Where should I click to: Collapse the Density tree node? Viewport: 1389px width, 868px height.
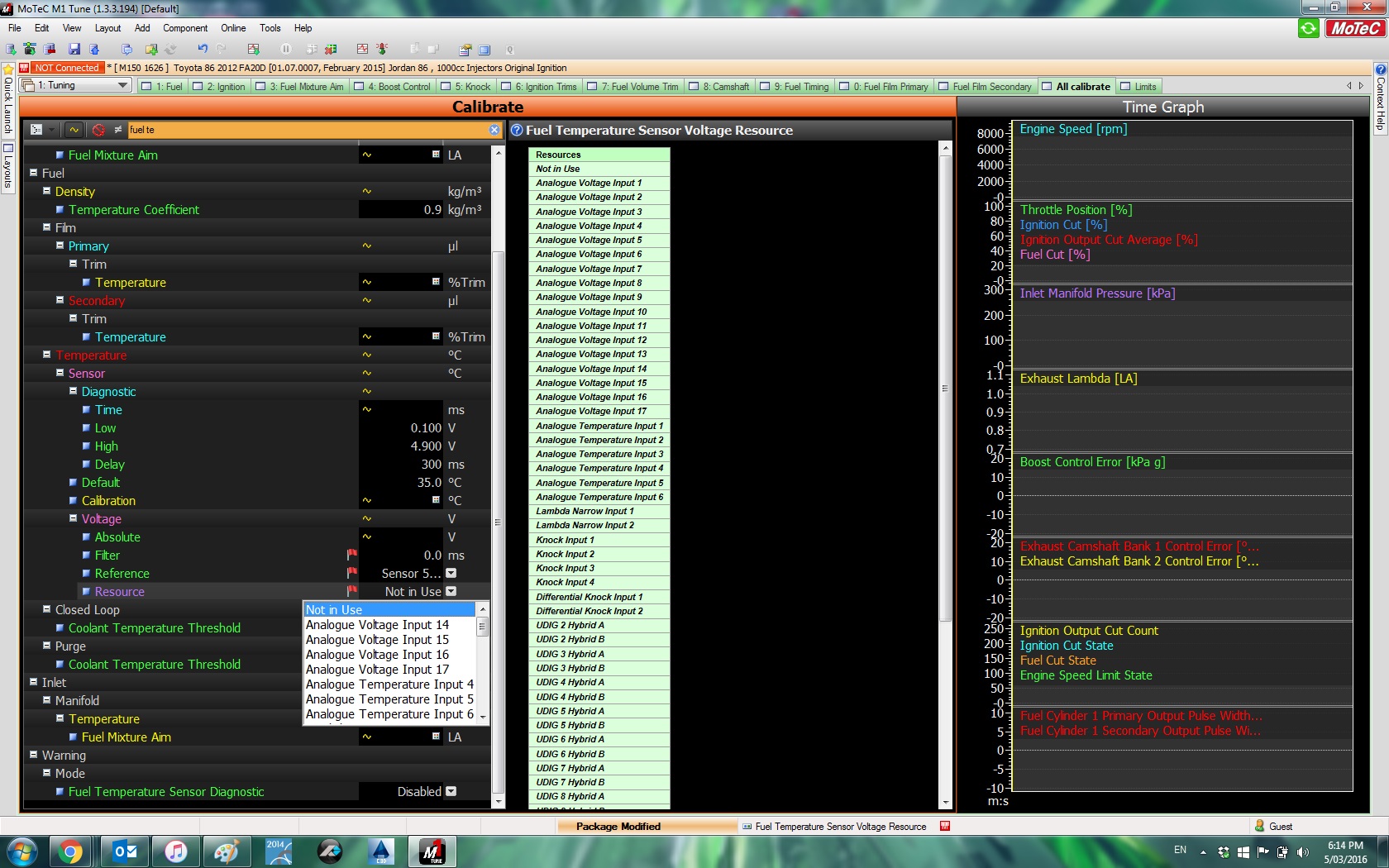[x=47, y=191]
